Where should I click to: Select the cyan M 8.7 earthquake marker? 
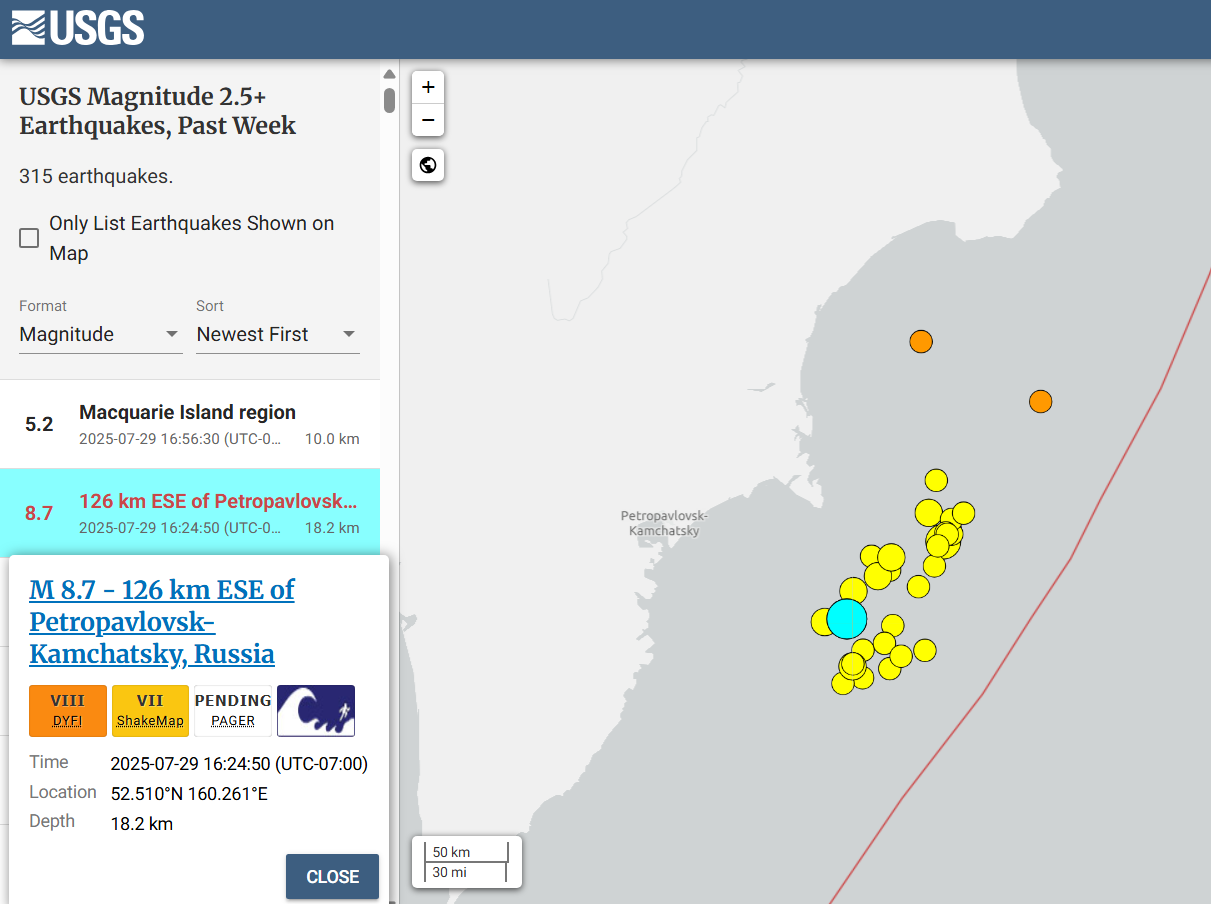tap(847, 619)
